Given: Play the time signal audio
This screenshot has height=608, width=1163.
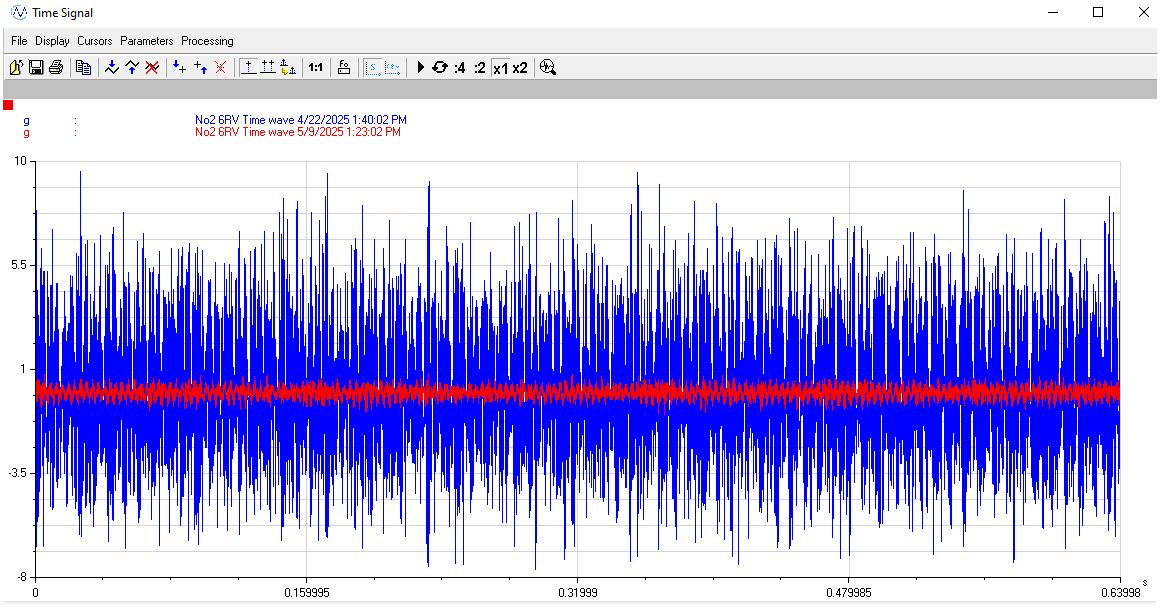Looking at the screenshot, I should [x=421, y=67].
